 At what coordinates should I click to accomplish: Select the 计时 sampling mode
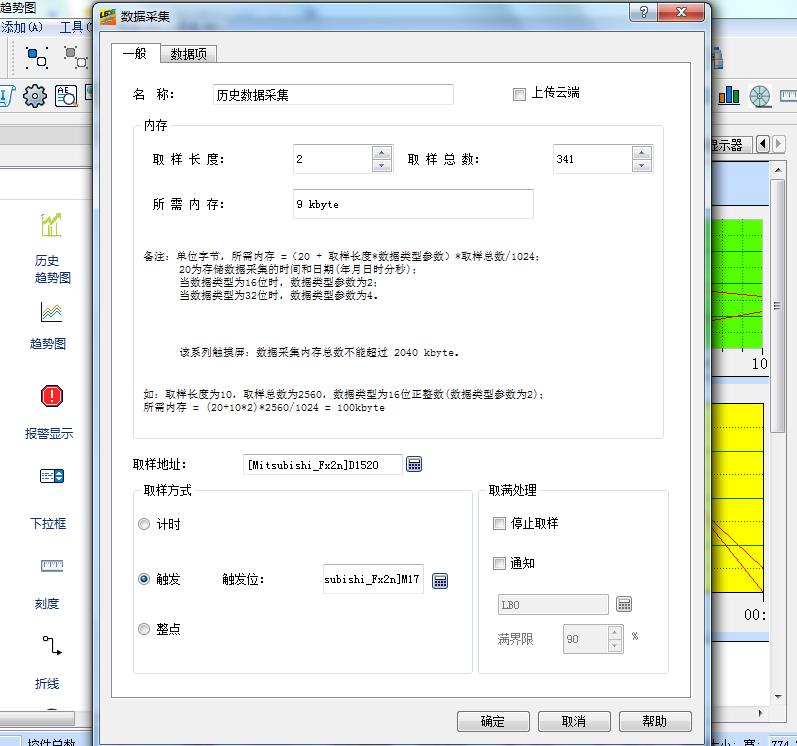pyautogui.click(x=144, y=524)
